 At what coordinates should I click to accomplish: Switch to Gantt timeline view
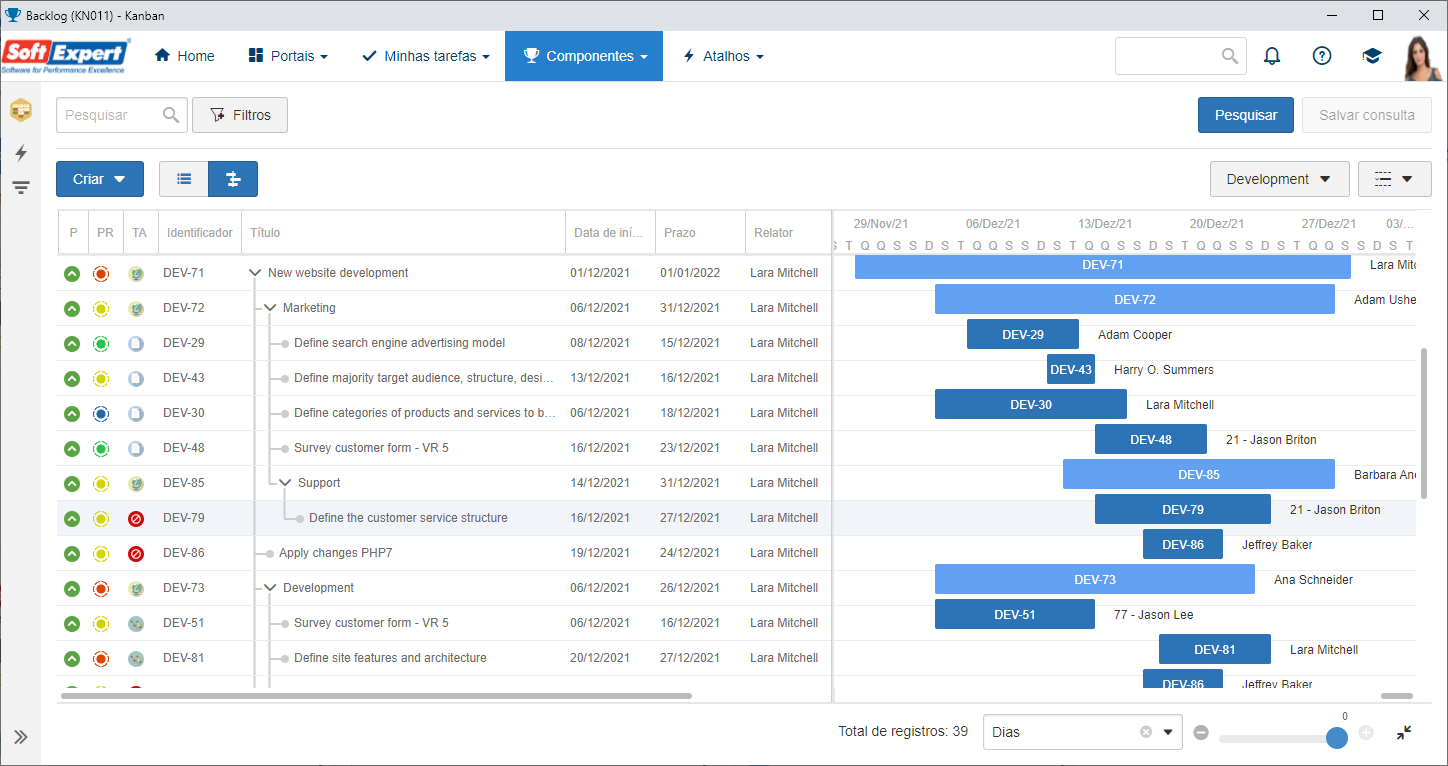pos(233,179)
